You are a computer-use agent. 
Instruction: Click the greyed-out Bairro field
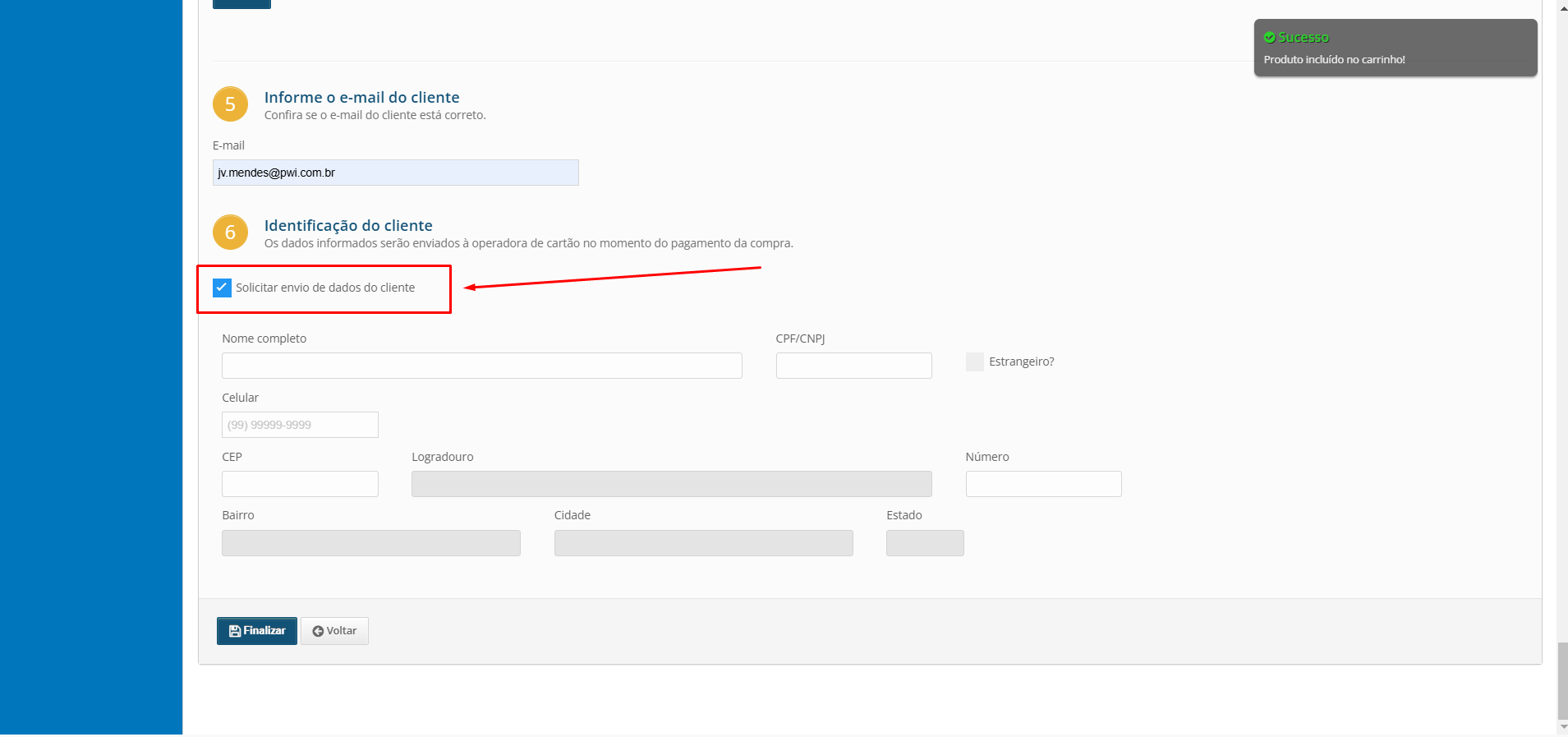370,543
